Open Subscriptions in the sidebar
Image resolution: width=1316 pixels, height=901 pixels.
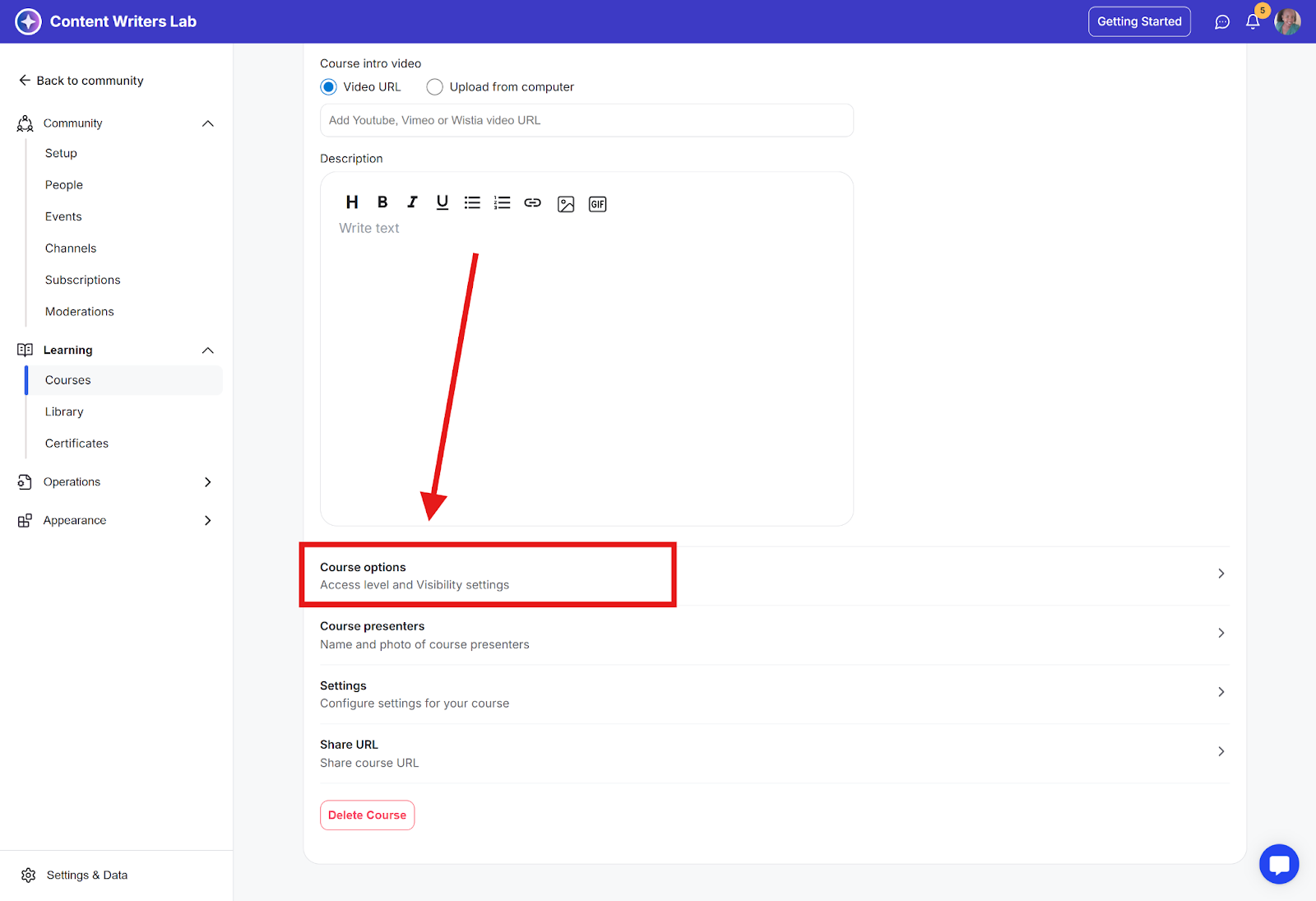click(83, 280)
